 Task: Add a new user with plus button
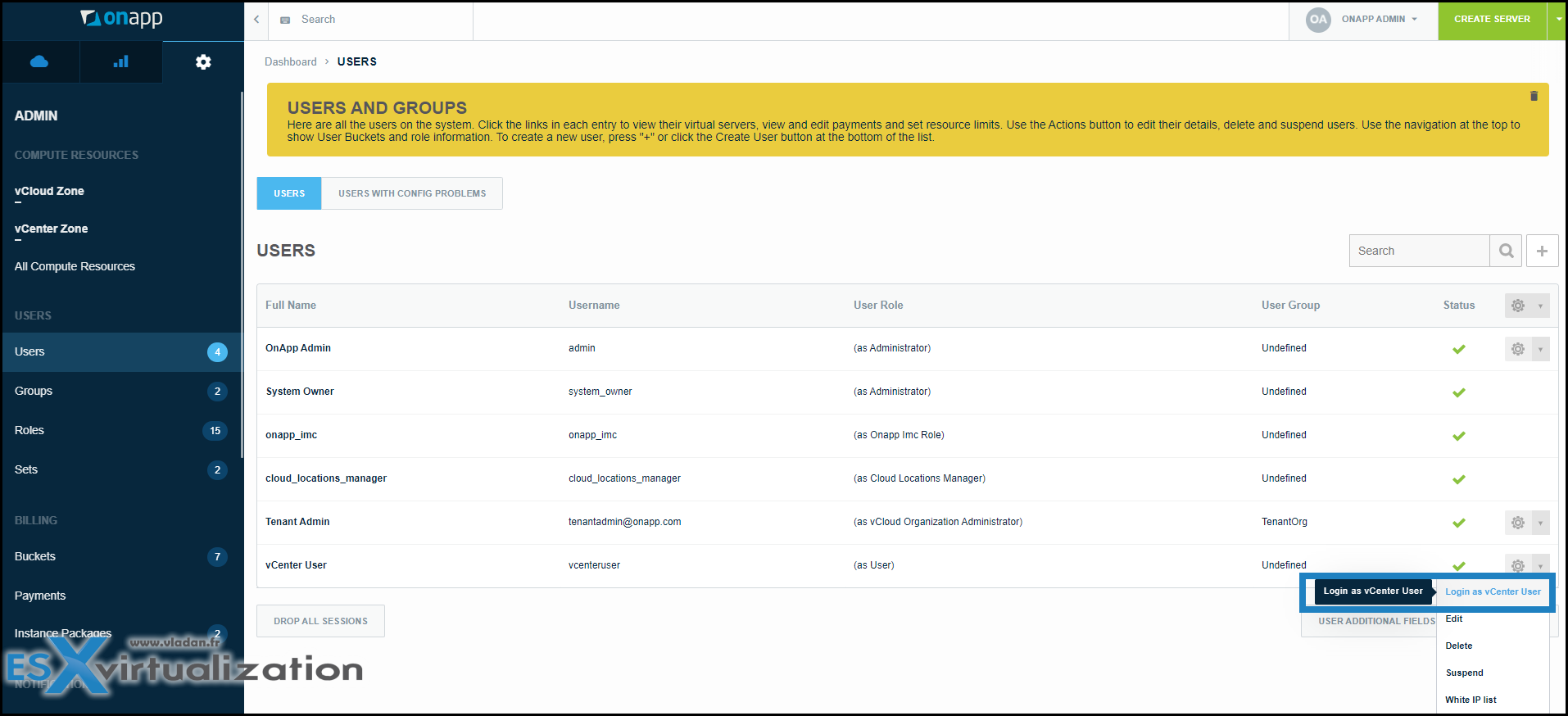(1542, 251)
